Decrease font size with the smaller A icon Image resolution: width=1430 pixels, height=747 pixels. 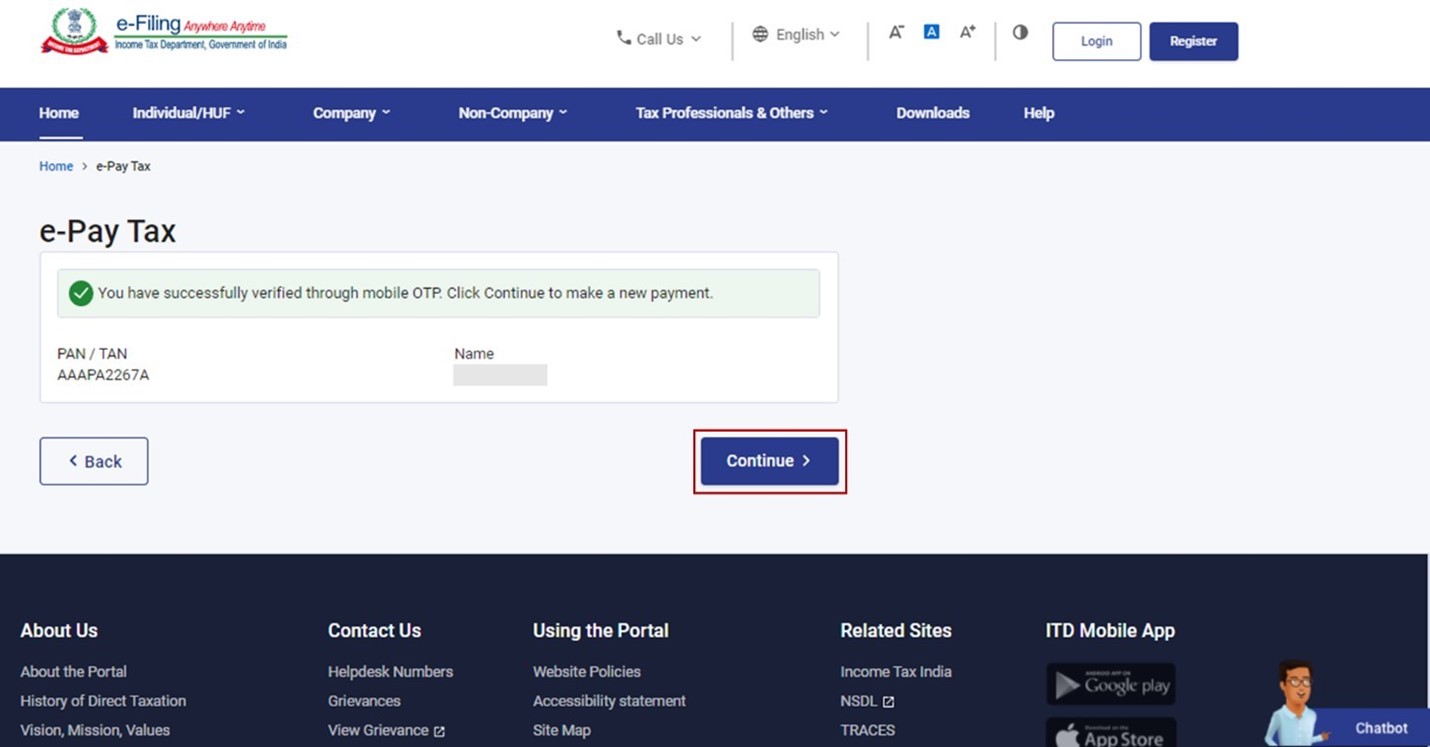tap(896, 32)
